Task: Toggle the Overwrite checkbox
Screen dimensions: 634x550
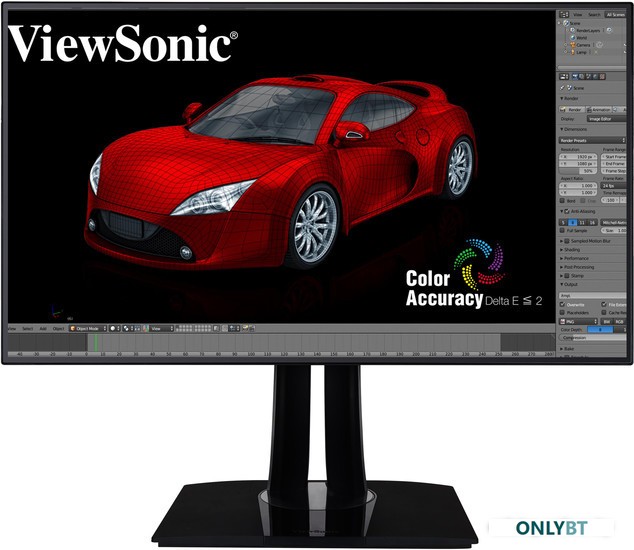Action: point(562,305)
